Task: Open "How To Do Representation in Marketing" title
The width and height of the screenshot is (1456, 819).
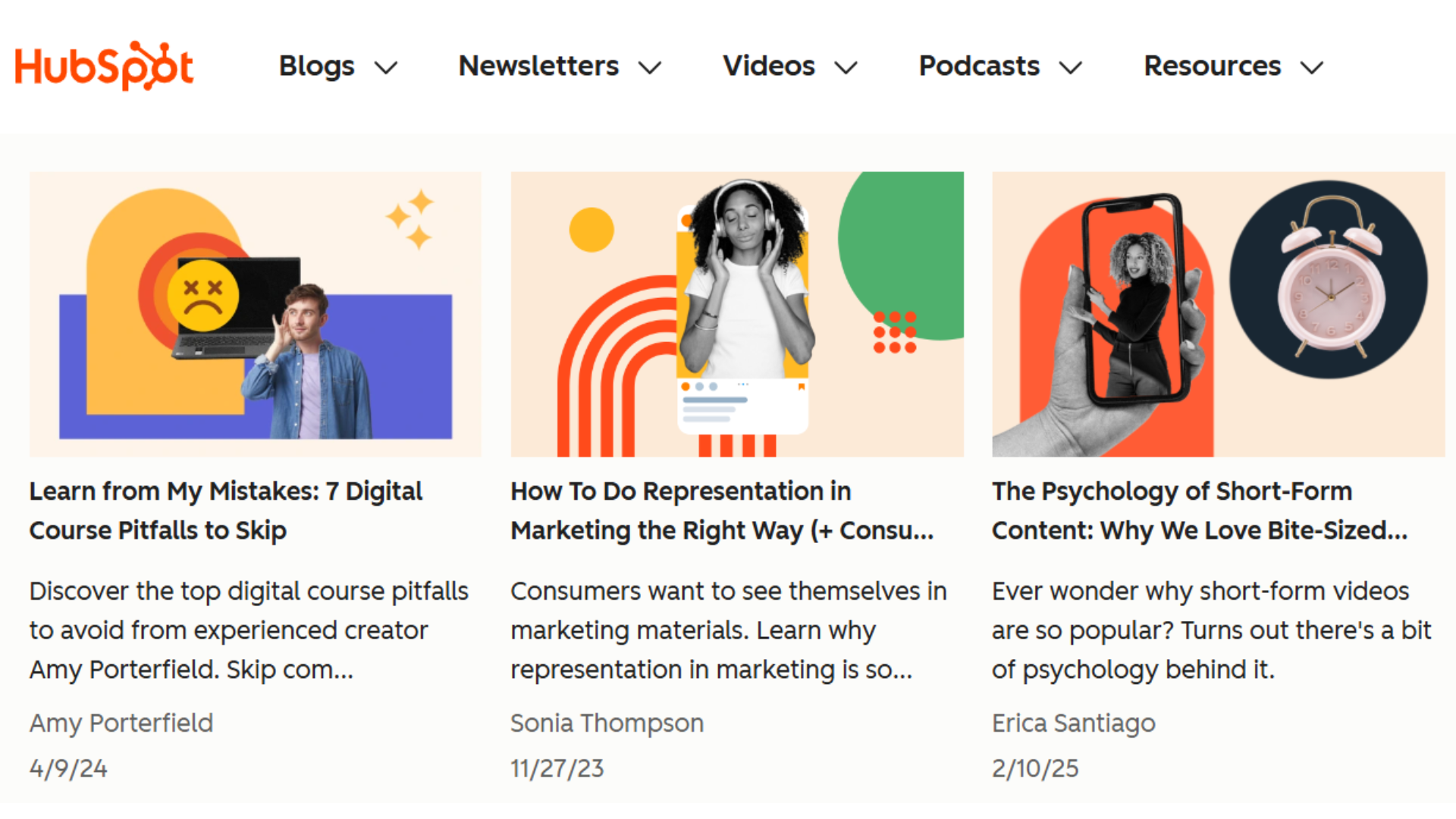Action: tap(722, 510)
